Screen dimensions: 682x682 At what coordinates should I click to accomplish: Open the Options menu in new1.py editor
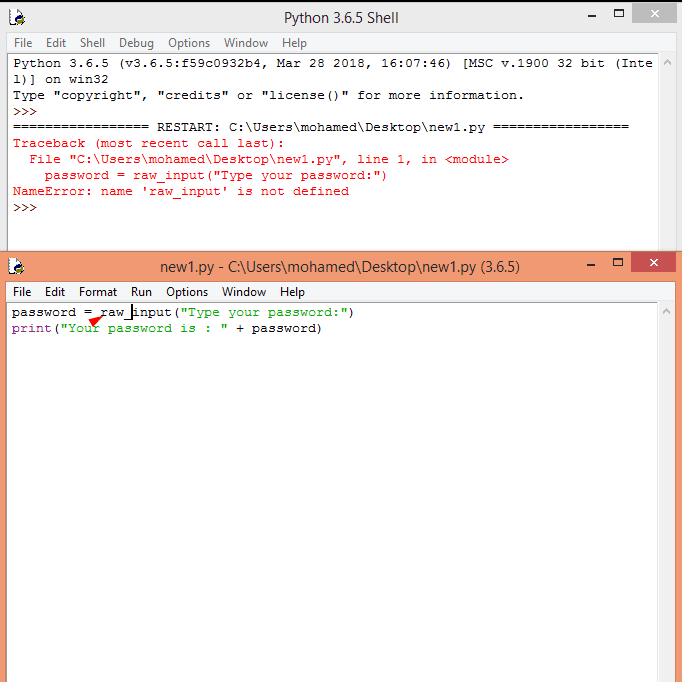point(187,292)
